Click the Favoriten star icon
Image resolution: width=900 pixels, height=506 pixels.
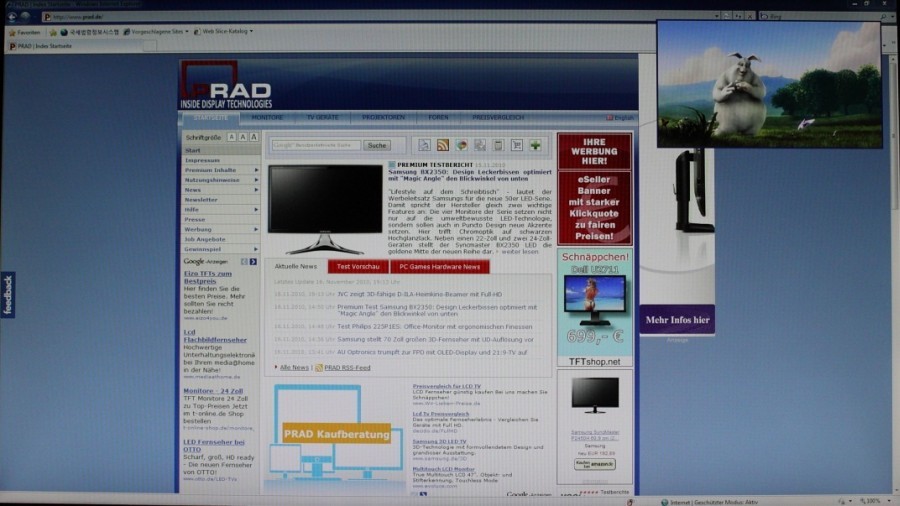[10, 32]
